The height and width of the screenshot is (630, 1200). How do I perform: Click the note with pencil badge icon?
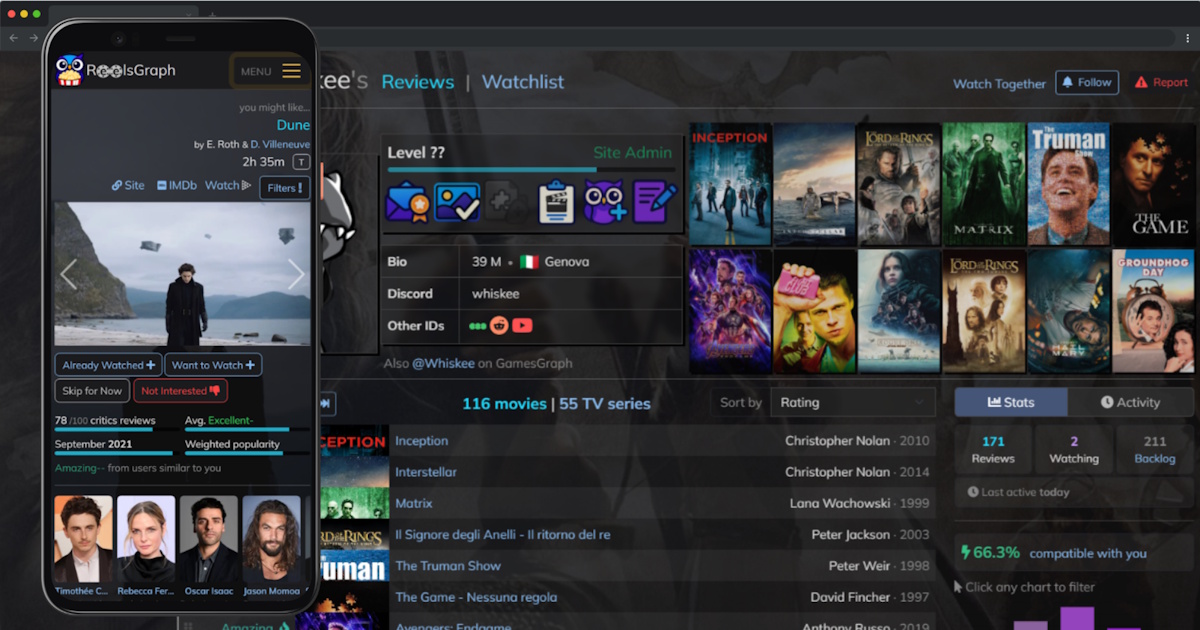655,201
